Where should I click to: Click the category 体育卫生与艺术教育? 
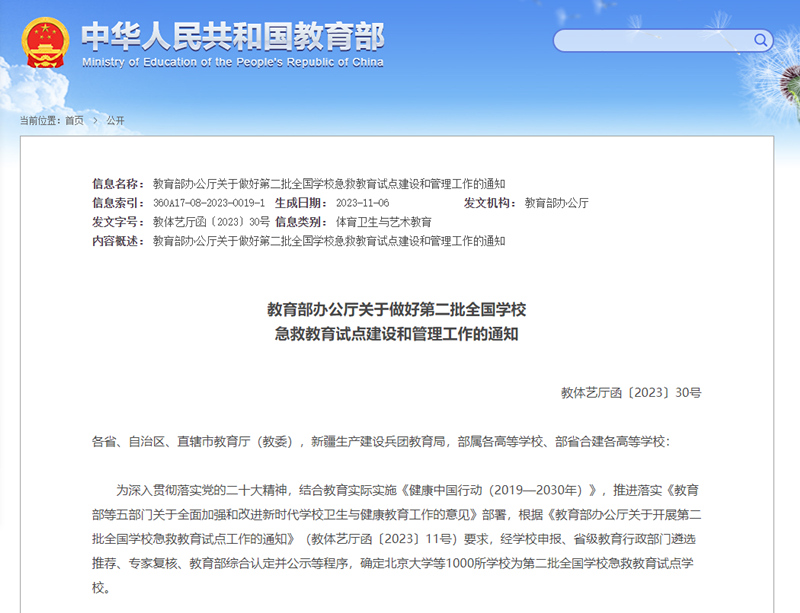[x=383, y=222]
